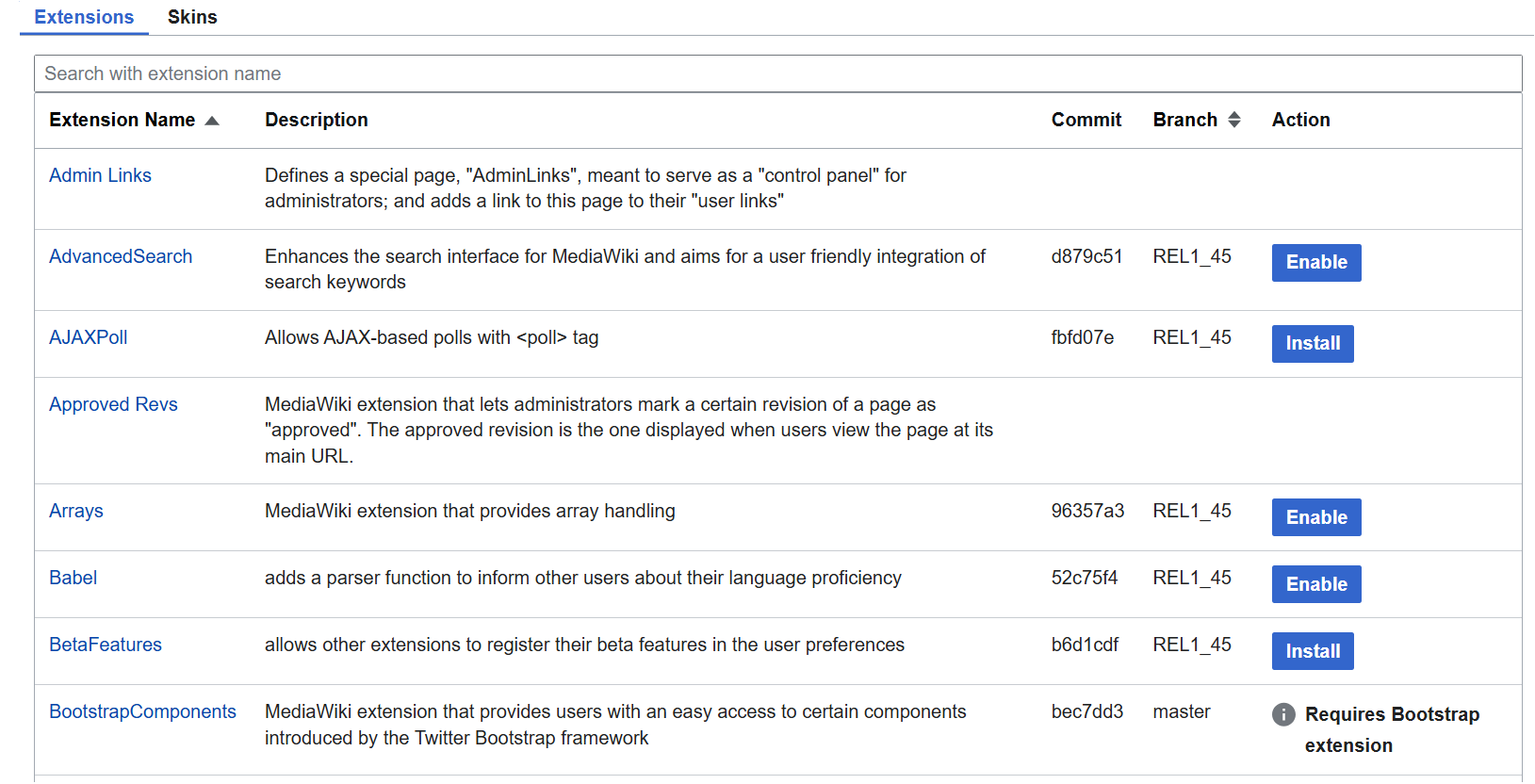Click REL1_45 branch in AJAXPoll row
Viewport: 1535px width, 784px height.
click(1192, 337)
